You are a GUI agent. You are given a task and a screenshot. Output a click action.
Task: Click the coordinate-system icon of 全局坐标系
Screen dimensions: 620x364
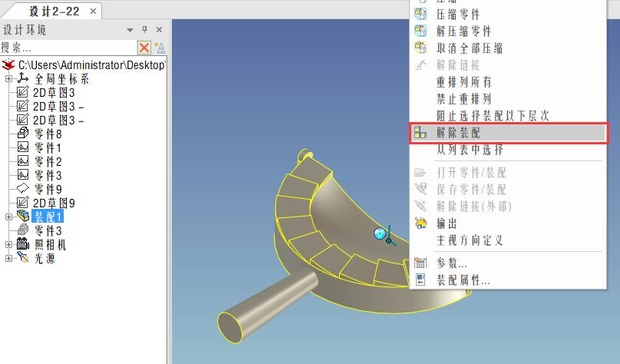pos(23,78)
